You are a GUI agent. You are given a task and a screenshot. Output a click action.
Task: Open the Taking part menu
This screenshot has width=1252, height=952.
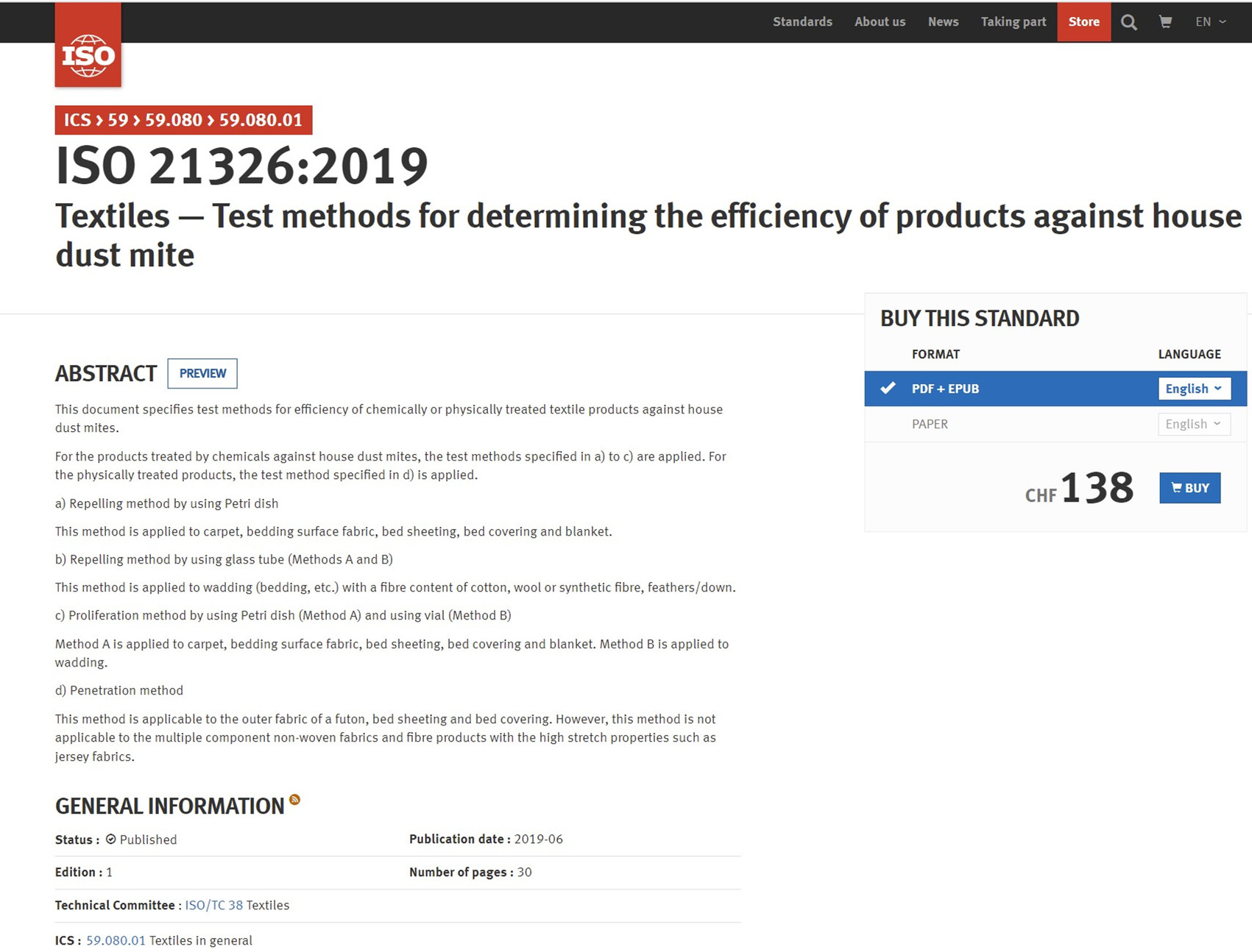pyautogui.click(x=1013, y=22)
